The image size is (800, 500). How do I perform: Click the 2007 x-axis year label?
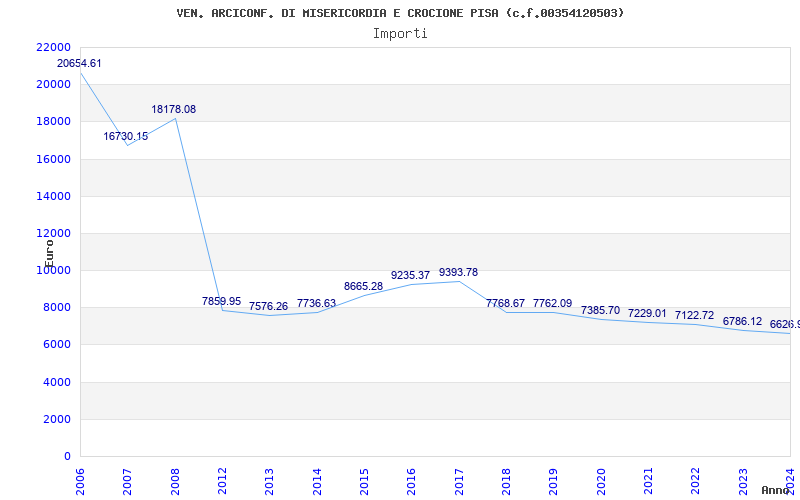pos(127,482)
